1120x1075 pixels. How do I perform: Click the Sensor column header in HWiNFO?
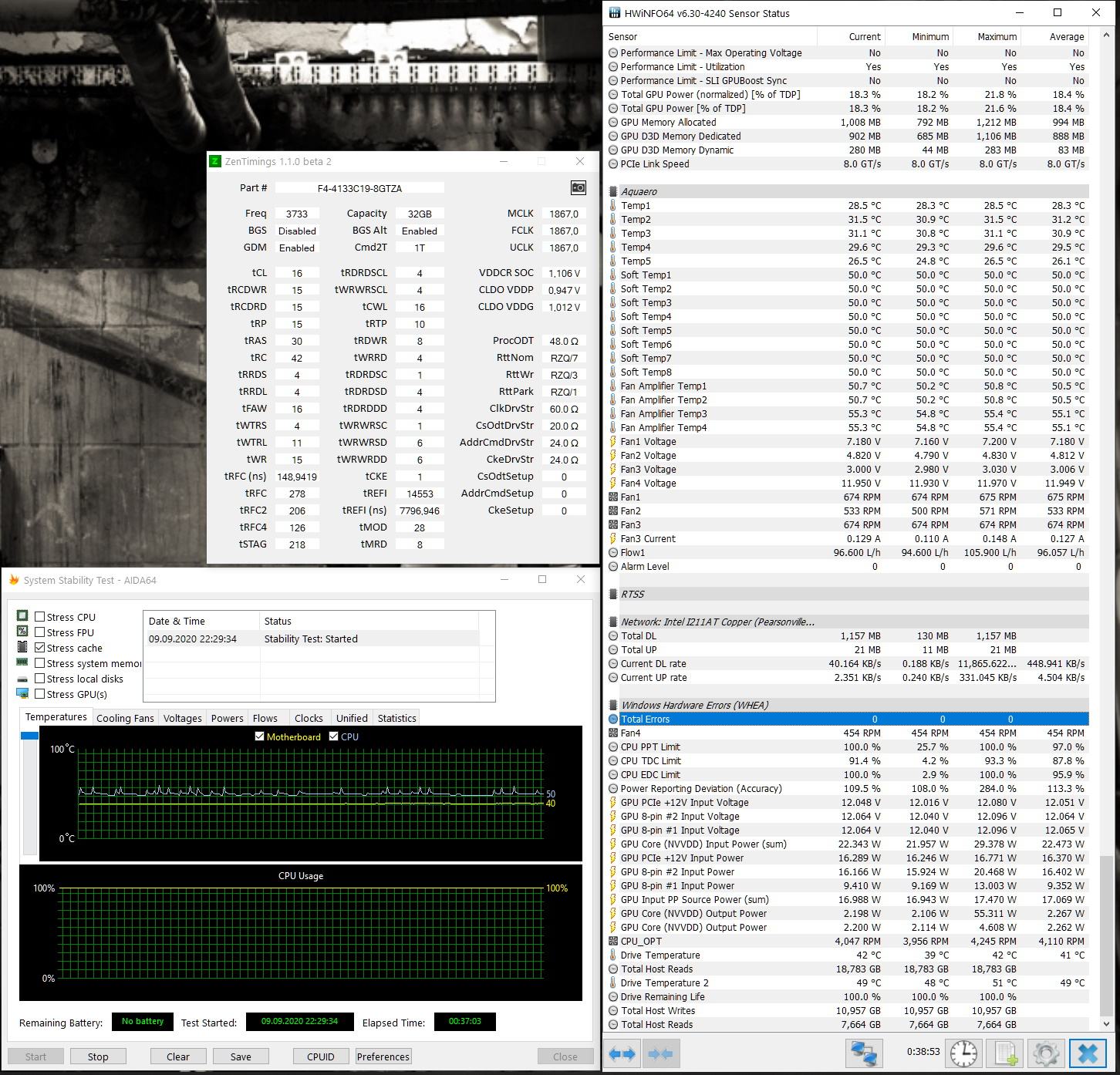coord(710,36)
